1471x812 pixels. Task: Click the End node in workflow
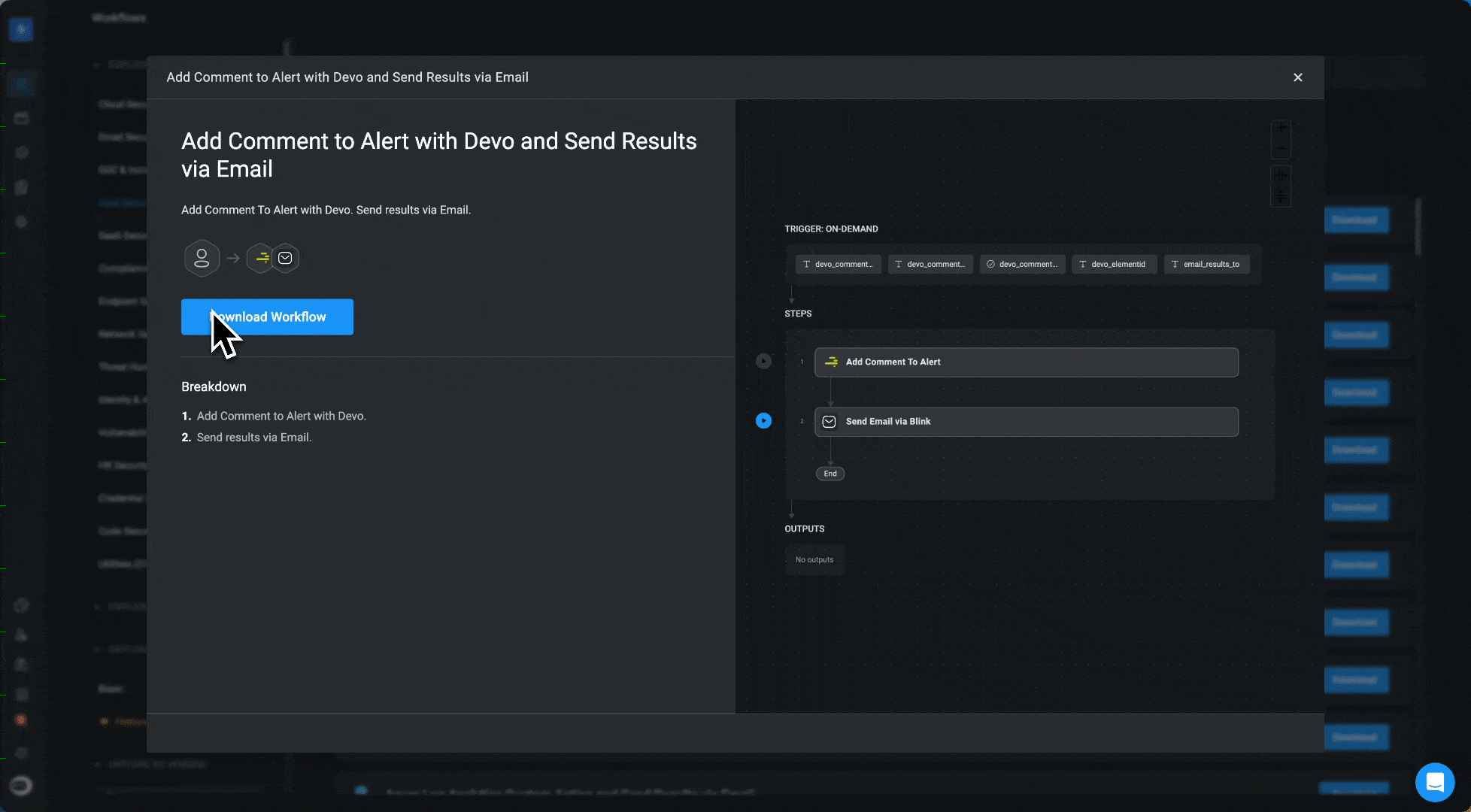point(830,474)
